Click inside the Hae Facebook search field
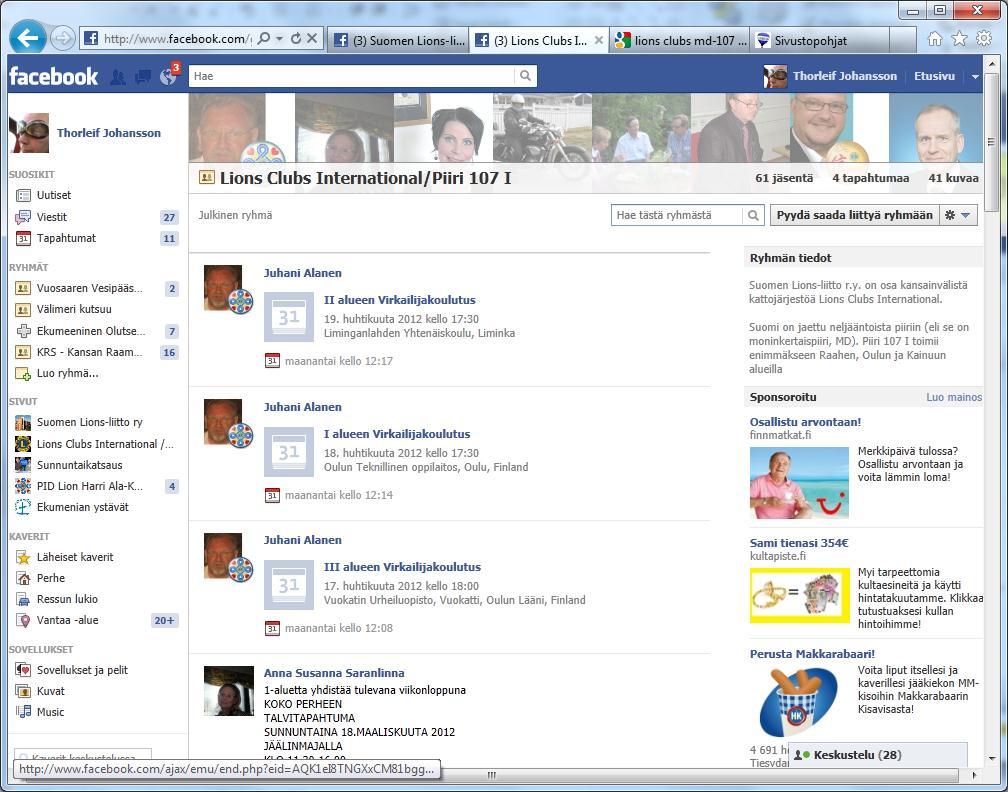The width and height of the screenshot is (1008, 792). [352, 76]
